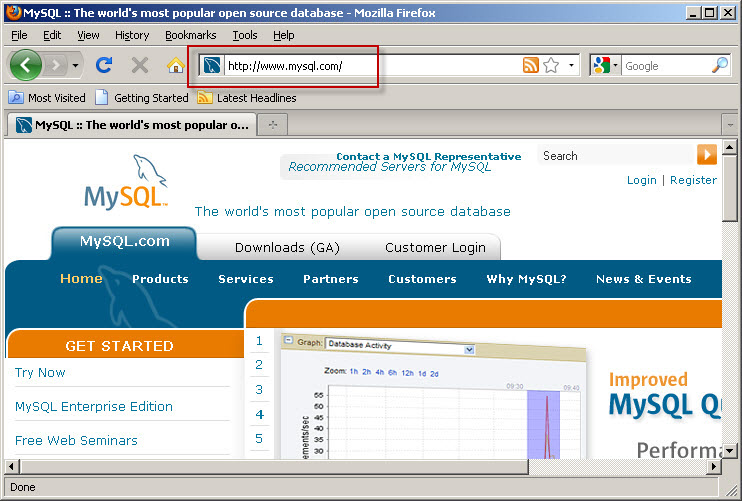Image resolution: width=742 pixels, height=501 pixels.
Task: Click Home in the navigation bar
Action: click(x=81, y=279)
